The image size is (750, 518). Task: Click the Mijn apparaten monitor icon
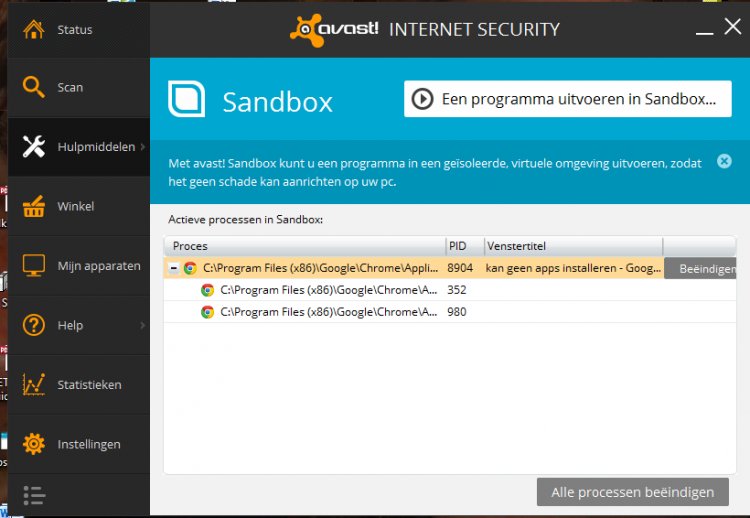(33, 265)
